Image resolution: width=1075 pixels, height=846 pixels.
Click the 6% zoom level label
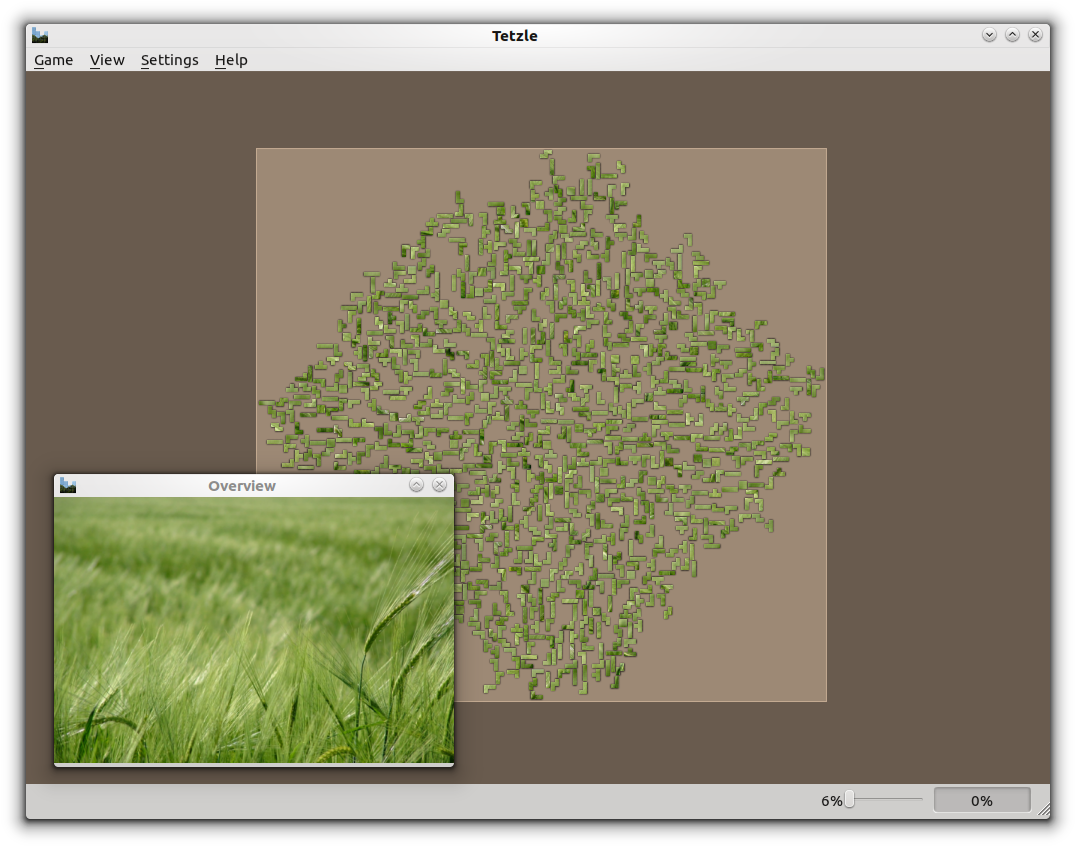pos(831,801)
